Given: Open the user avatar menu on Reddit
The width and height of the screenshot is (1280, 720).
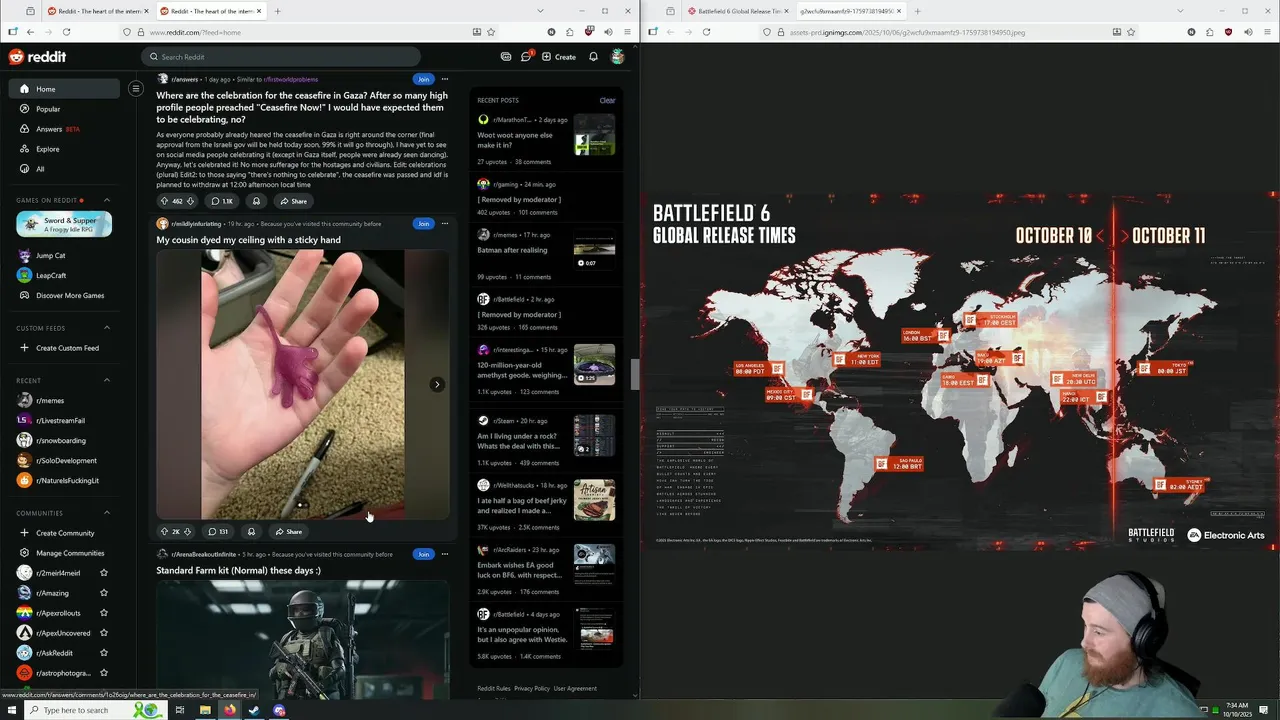Looking at the screenshot, I should coord(618,57).
